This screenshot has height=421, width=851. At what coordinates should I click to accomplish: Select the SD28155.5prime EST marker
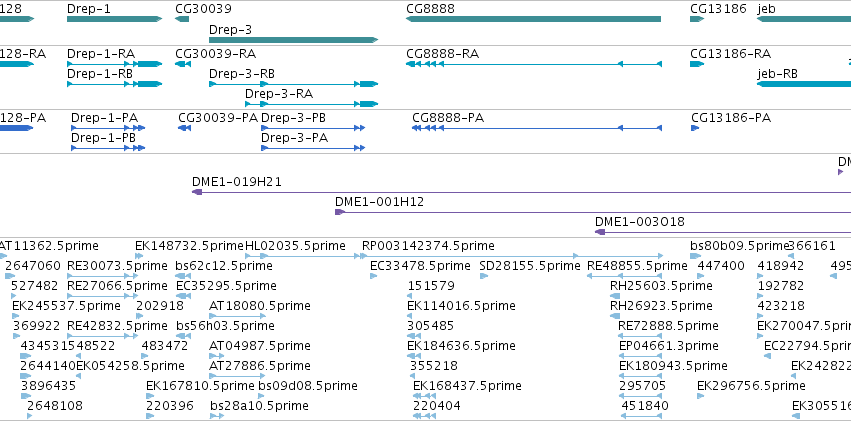coord(484,276)
